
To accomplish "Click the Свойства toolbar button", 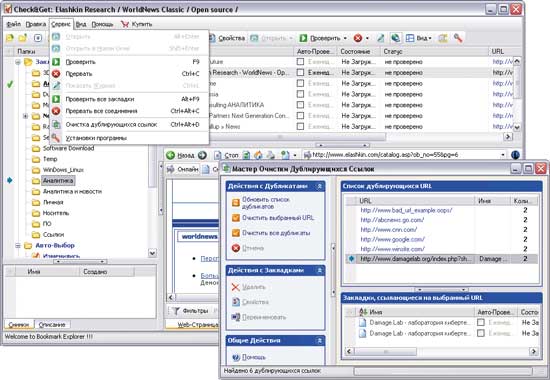I will [227, 38].
